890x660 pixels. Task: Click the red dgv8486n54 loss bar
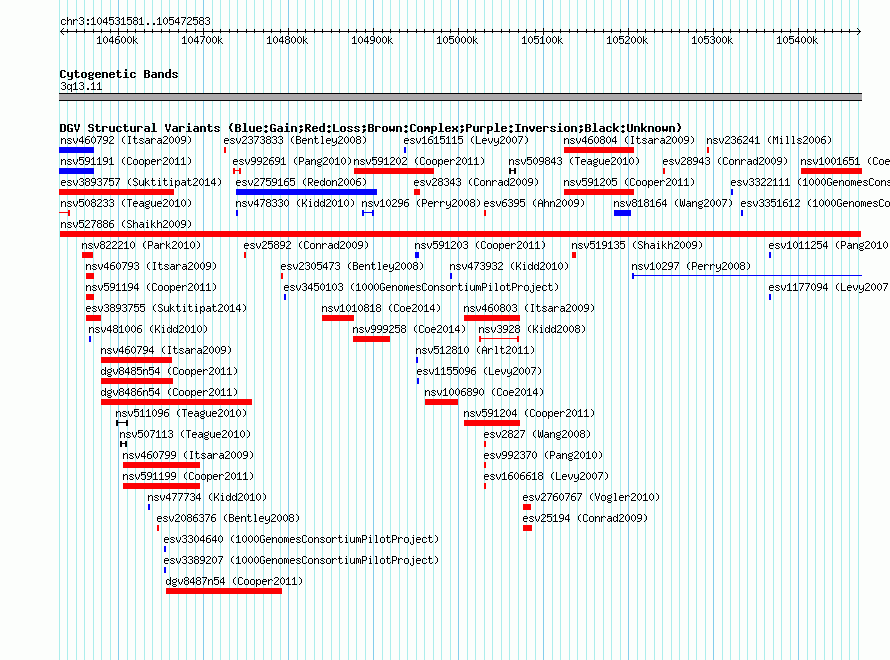tap(177, 402)
